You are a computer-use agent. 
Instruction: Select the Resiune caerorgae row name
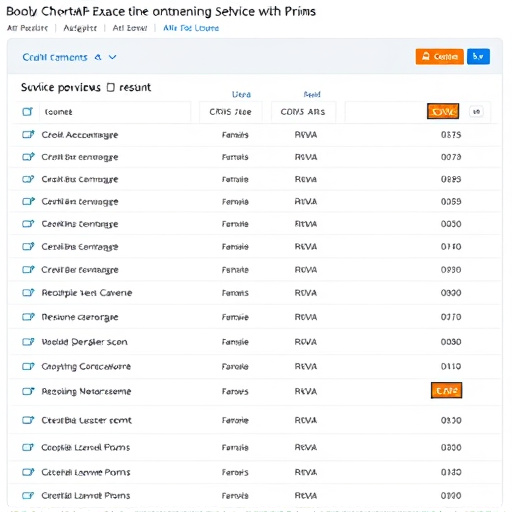coord(80,317)
